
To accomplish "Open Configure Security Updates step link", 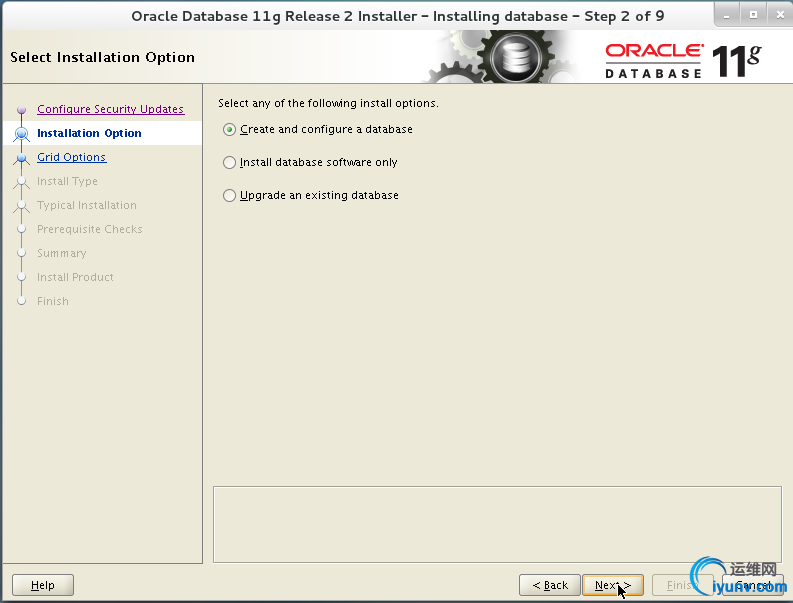I will (x=111, y=109).
